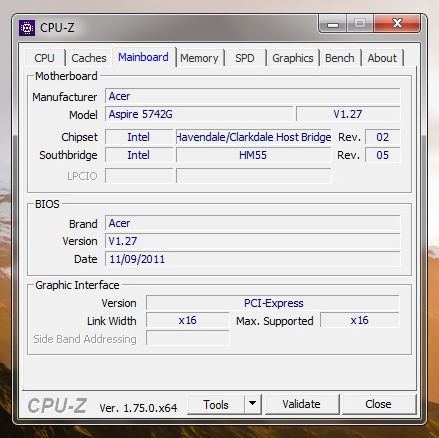The width and height of the screenshot is (439, 438).
Task: Minimize the CPU-Z window
Action: (x=333, y=24)
